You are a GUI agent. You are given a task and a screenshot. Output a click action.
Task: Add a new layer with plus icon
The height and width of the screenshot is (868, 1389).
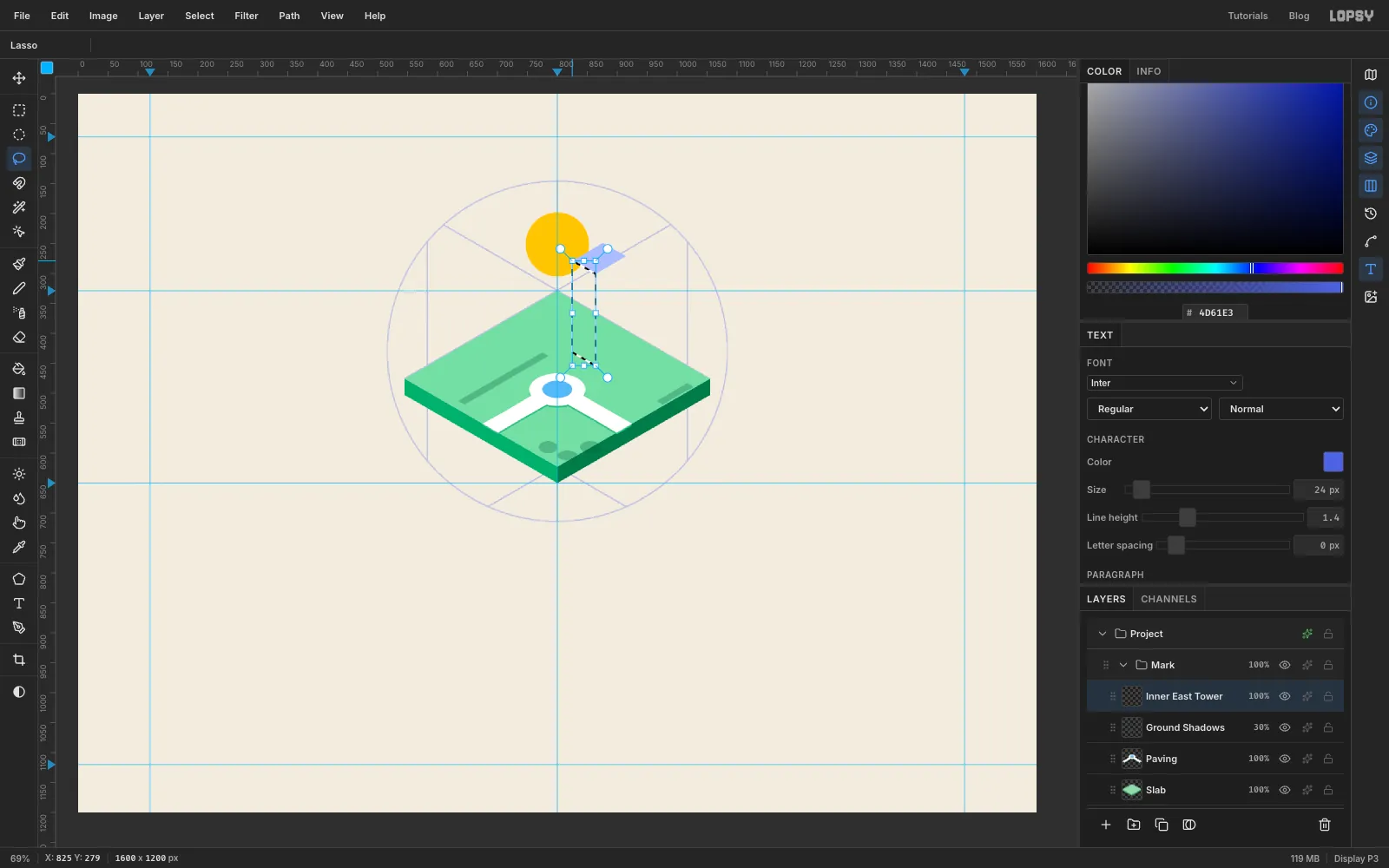coord(1106,825)
